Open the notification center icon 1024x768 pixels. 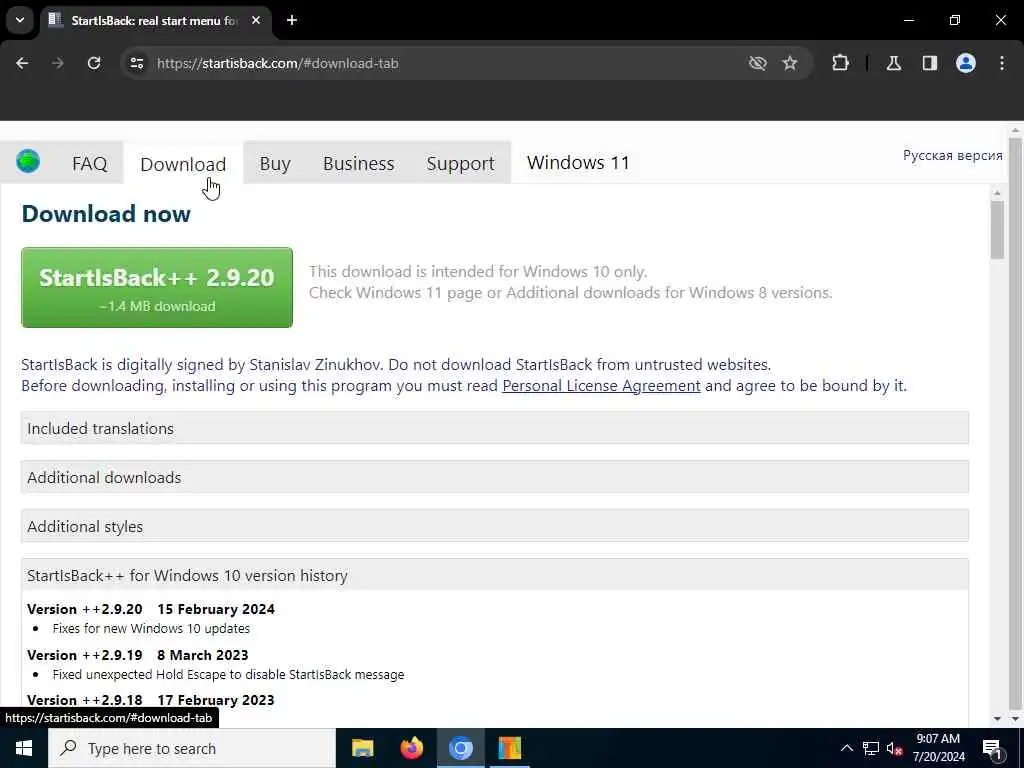pyautogui.click(x=992, y=748)
